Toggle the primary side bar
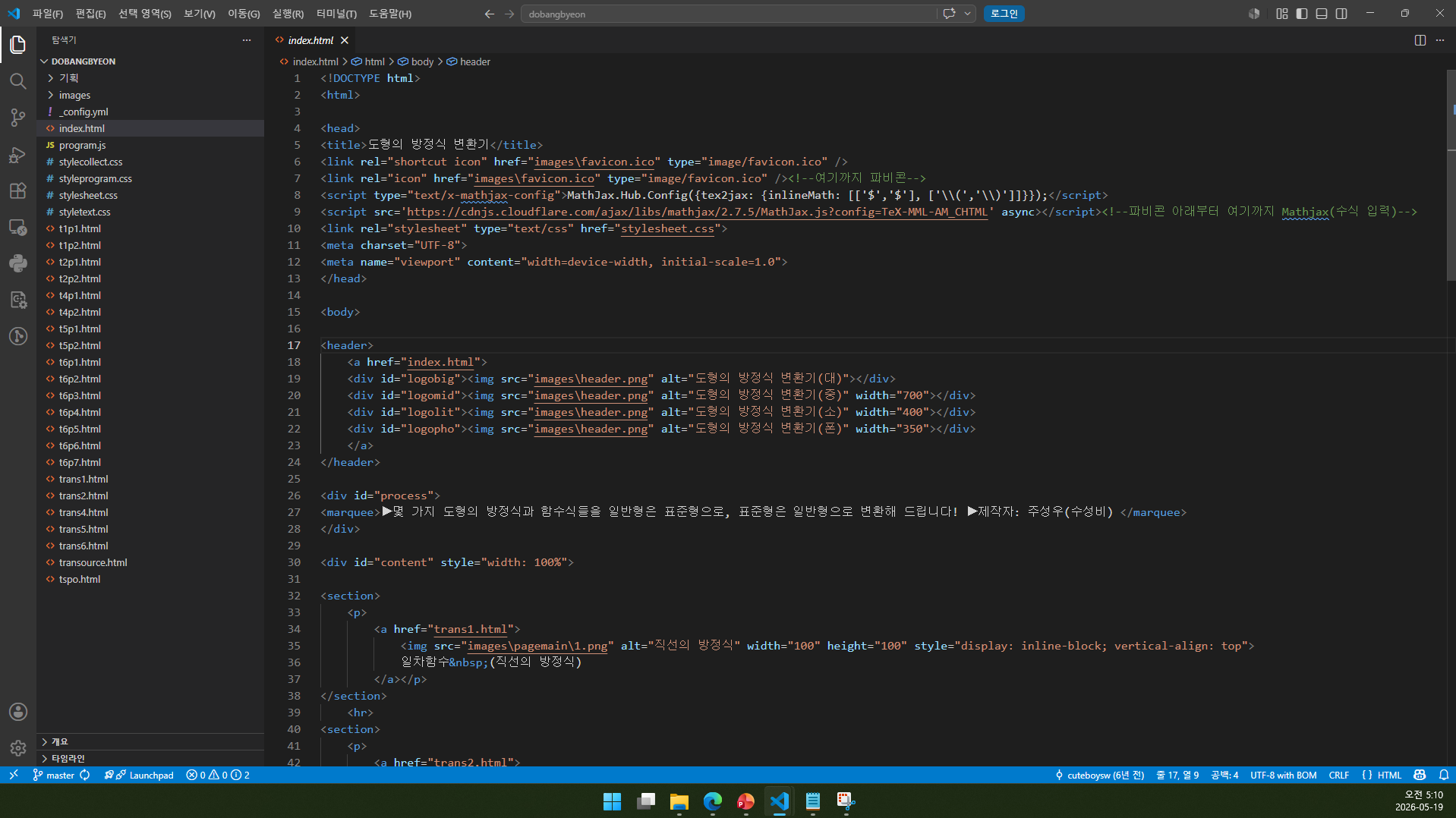1456x818 pixels. tap(1302, 14)
